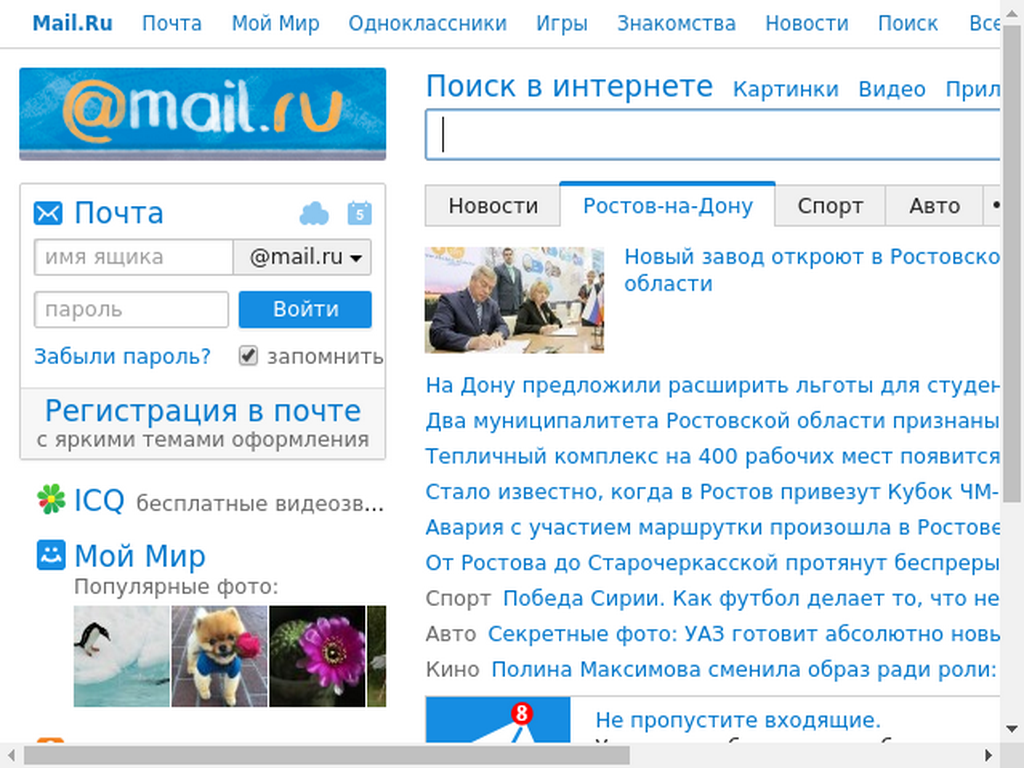Open Полина Максимова headline
The height and width of the screenshot is (768, 1024).
point(744,669)
